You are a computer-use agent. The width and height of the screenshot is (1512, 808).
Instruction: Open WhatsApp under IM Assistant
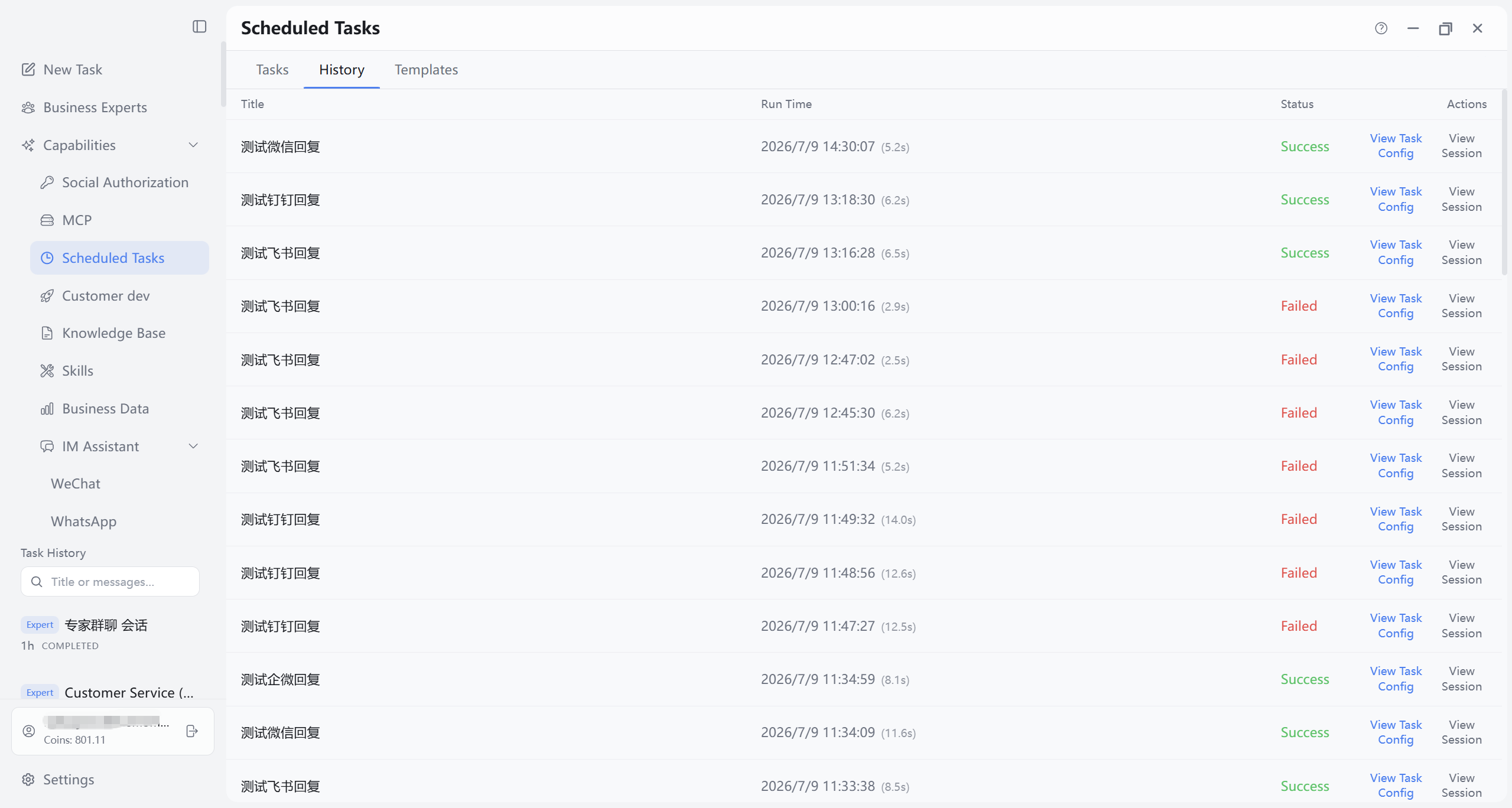pos(83,522)
